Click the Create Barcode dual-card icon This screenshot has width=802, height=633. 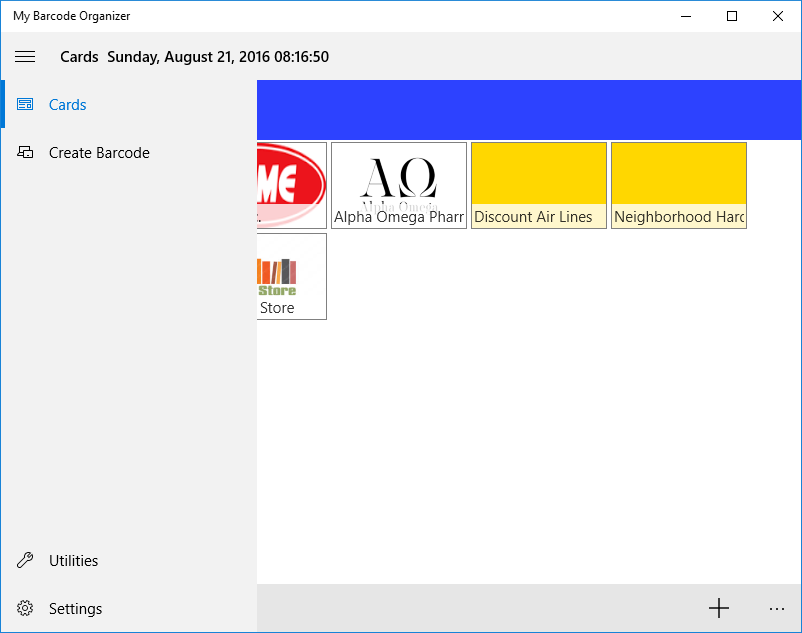point(25,152)
